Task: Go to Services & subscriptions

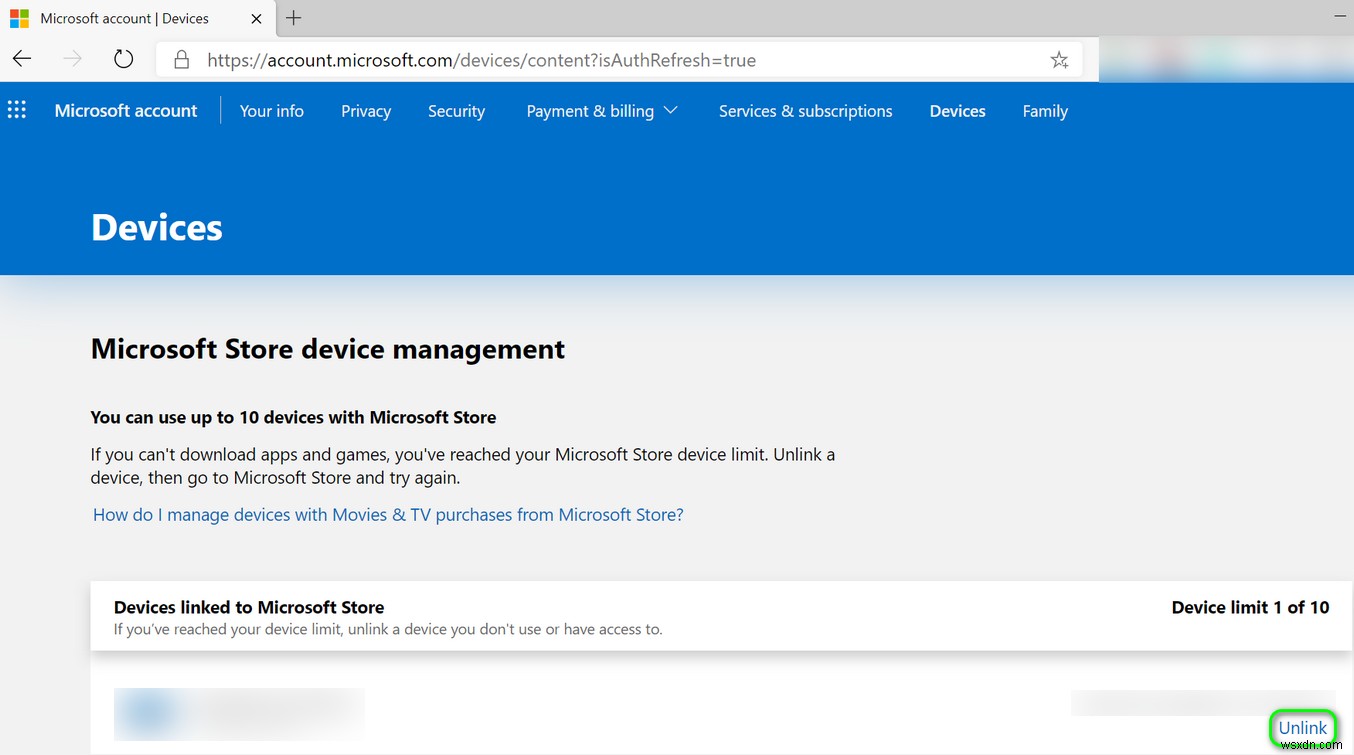Action: pos(805,111)
